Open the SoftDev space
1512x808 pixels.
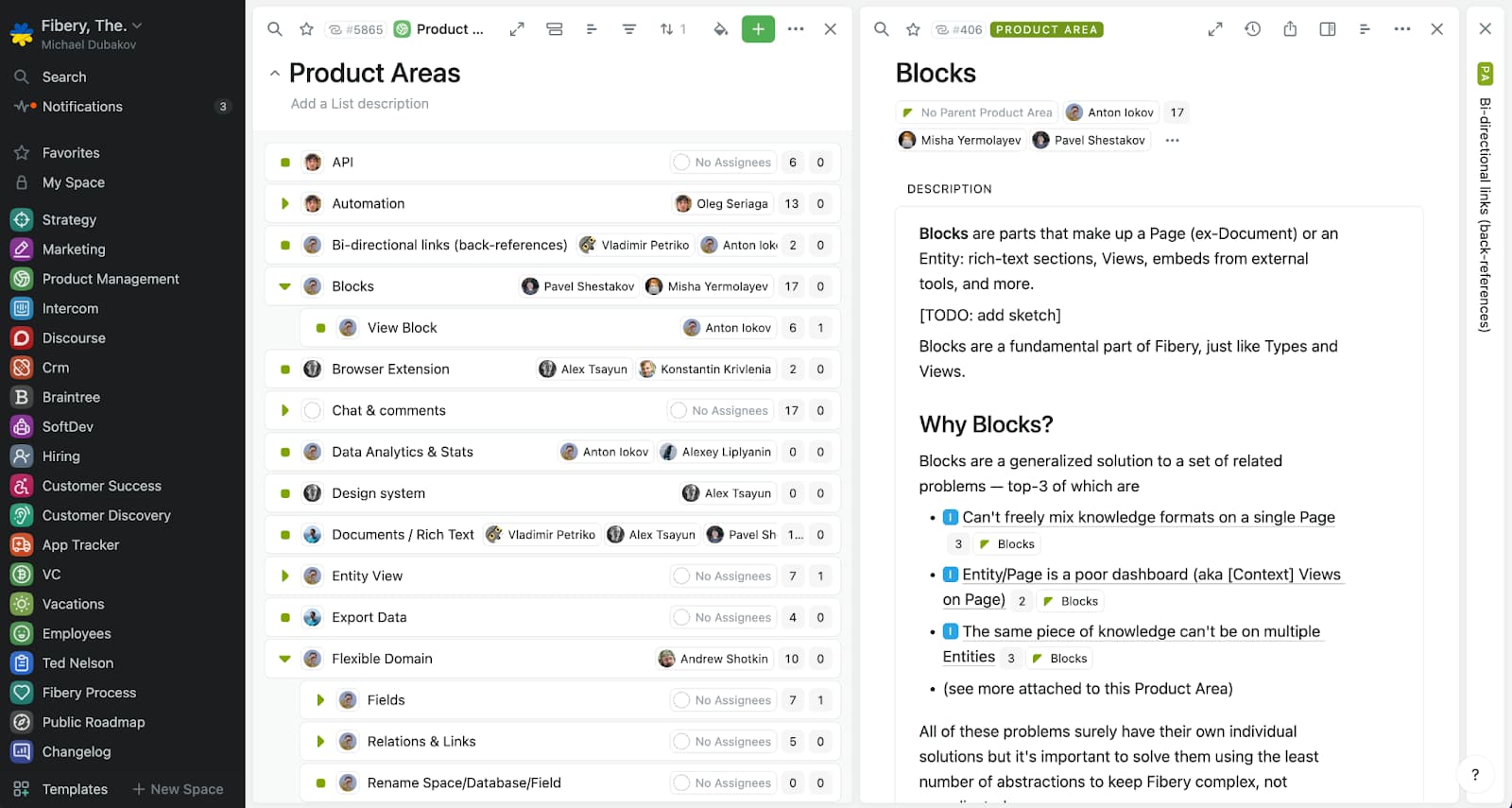pyautogui.click(x=68, y=426)
